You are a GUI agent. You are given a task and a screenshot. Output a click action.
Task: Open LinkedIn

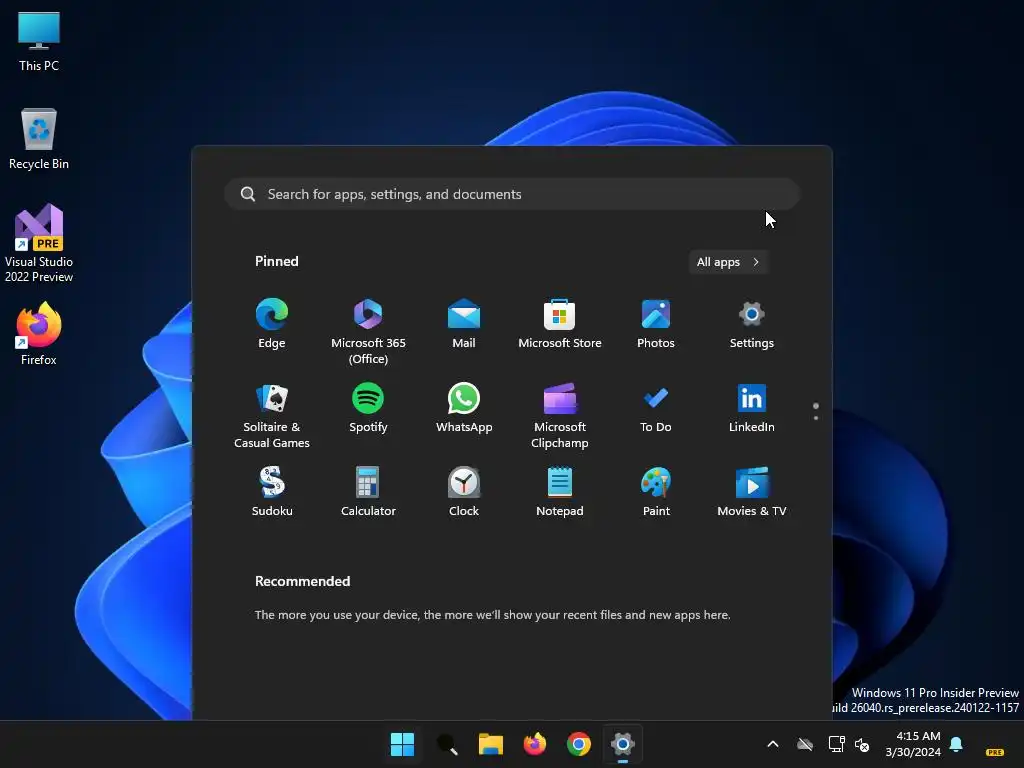pyautogui.click(x=752, y=409)
